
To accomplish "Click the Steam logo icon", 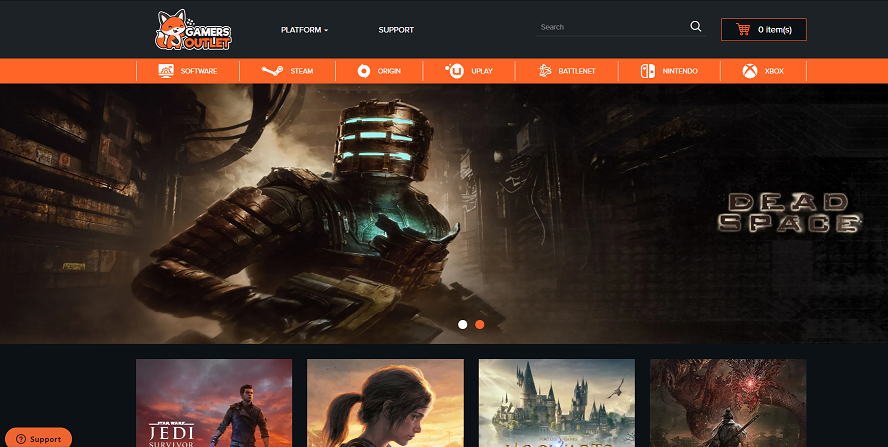I will click(x=272, y=71).
